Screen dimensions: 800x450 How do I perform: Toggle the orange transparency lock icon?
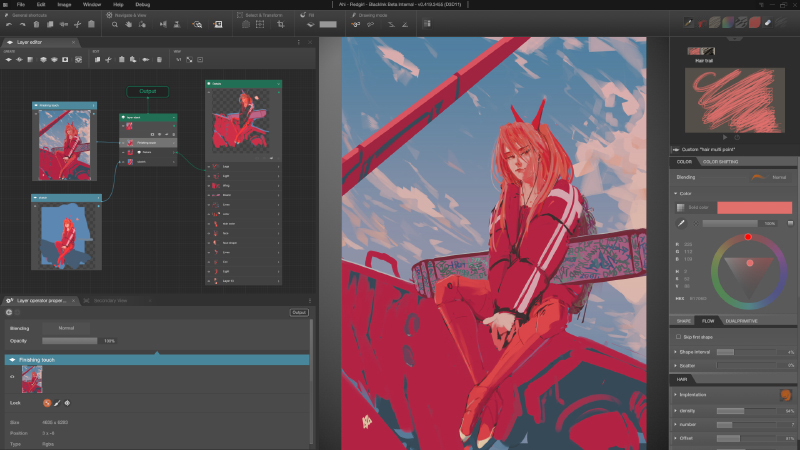coord(46,403)
